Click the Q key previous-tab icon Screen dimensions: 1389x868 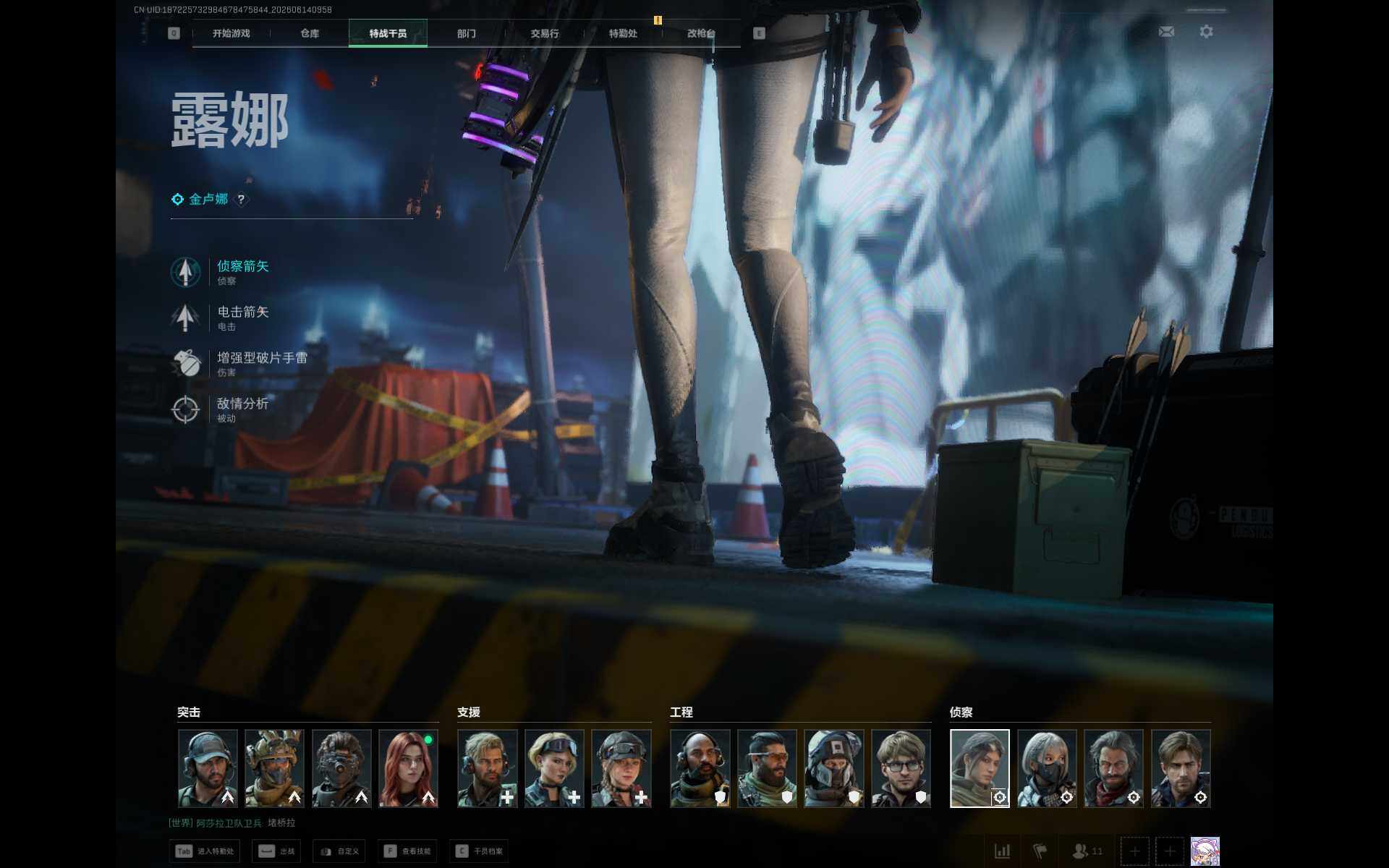click(x=174, y=33)
